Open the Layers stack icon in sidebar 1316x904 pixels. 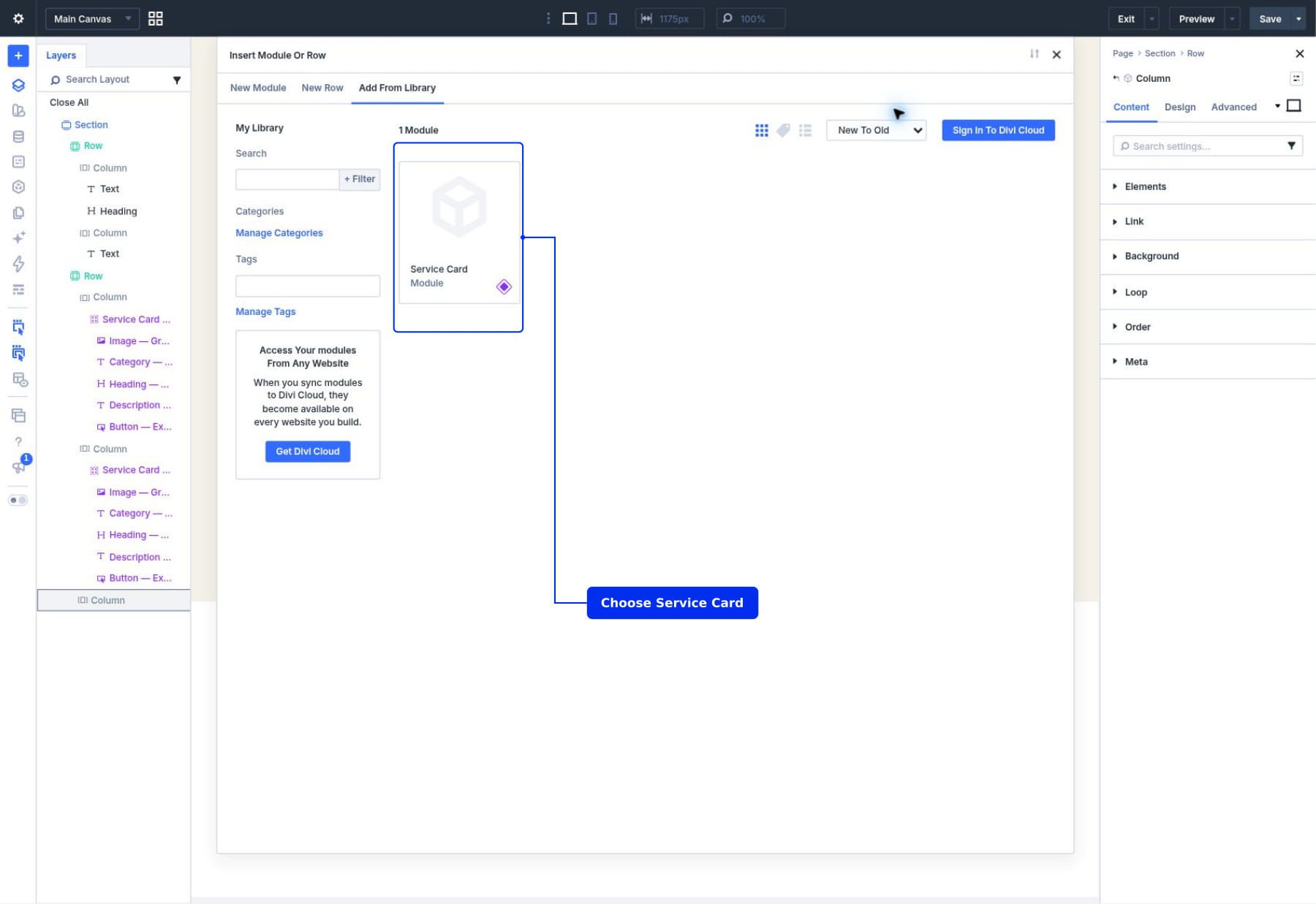point(18,85)
